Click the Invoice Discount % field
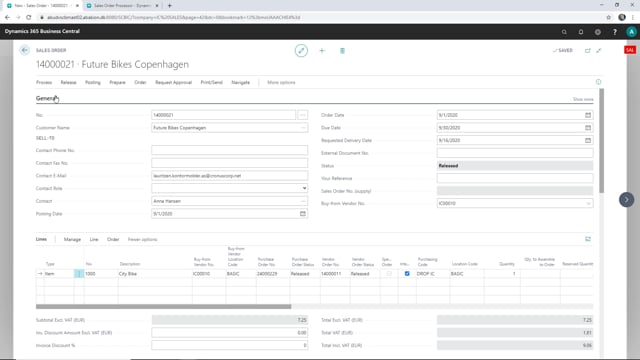Viewport: 640px width, 360px height. [229, 345]
